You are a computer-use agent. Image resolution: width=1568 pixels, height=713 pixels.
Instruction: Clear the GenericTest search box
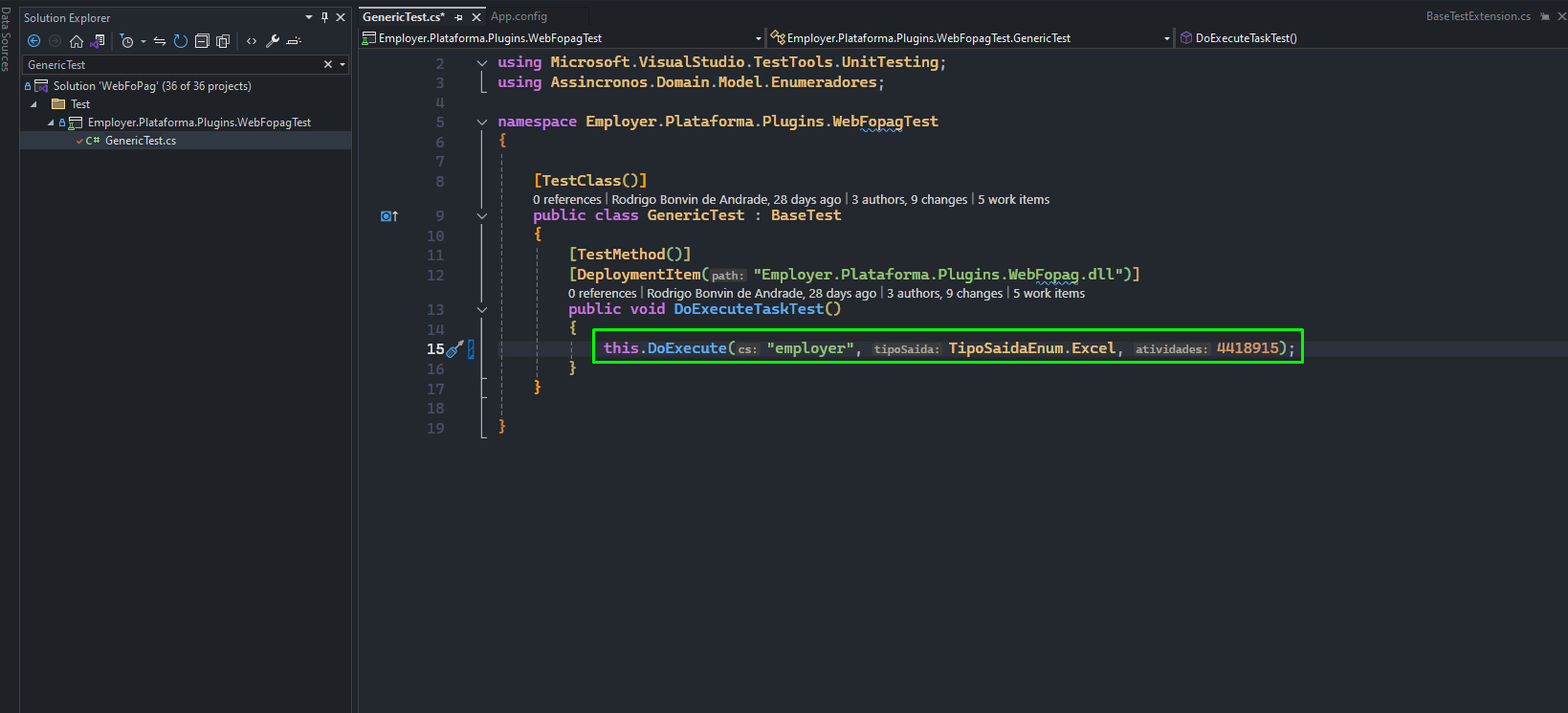[x=328, y=65]
